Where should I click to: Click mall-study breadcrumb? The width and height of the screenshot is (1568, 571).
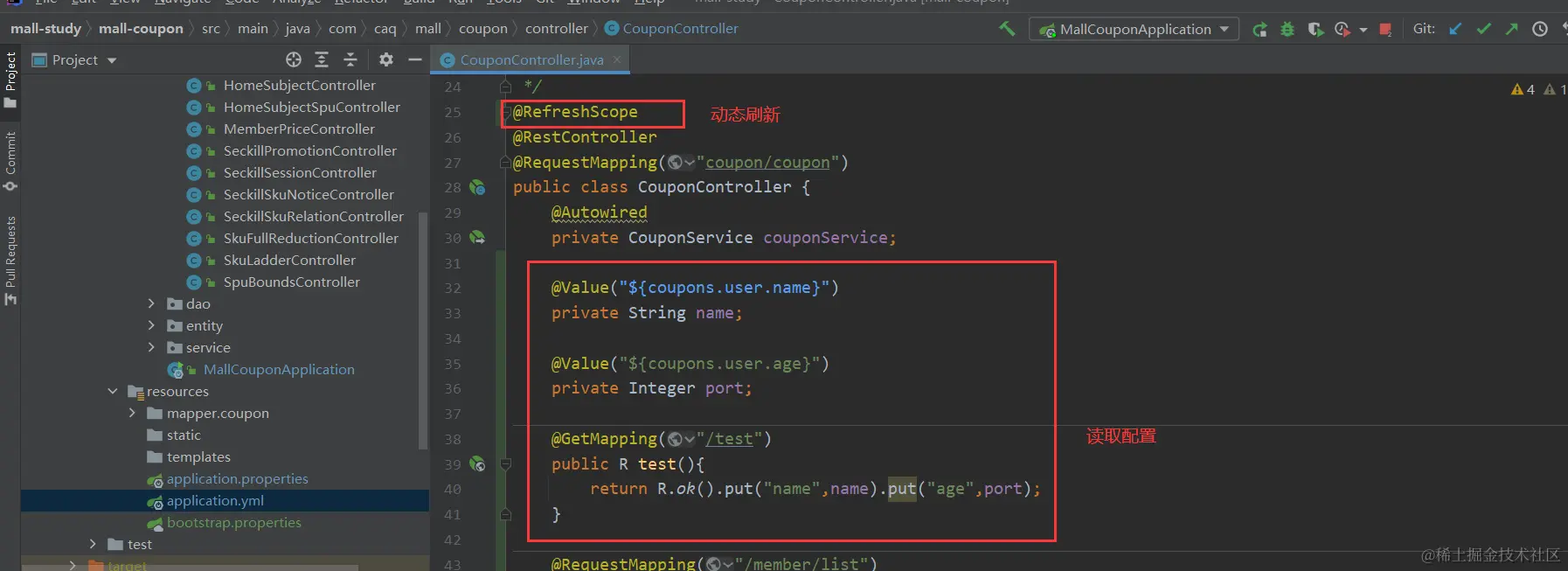click(45, 29)
